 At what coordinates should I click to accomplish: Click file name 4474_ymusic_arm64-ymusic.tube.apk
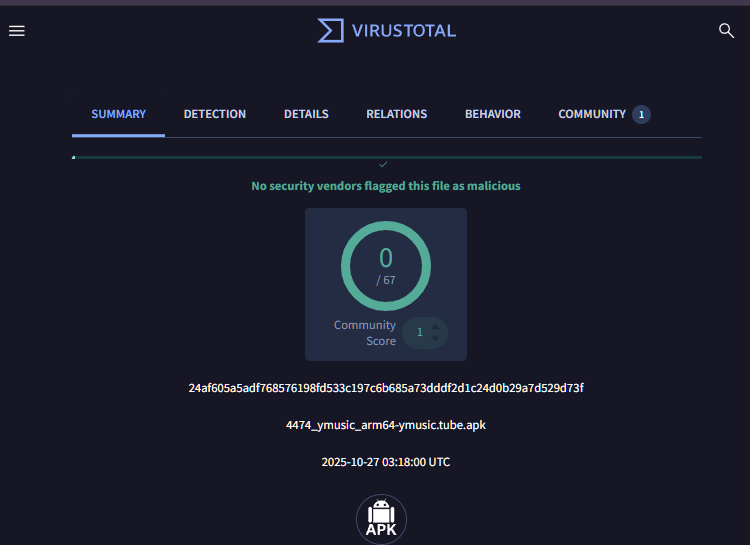click(386, 425)
